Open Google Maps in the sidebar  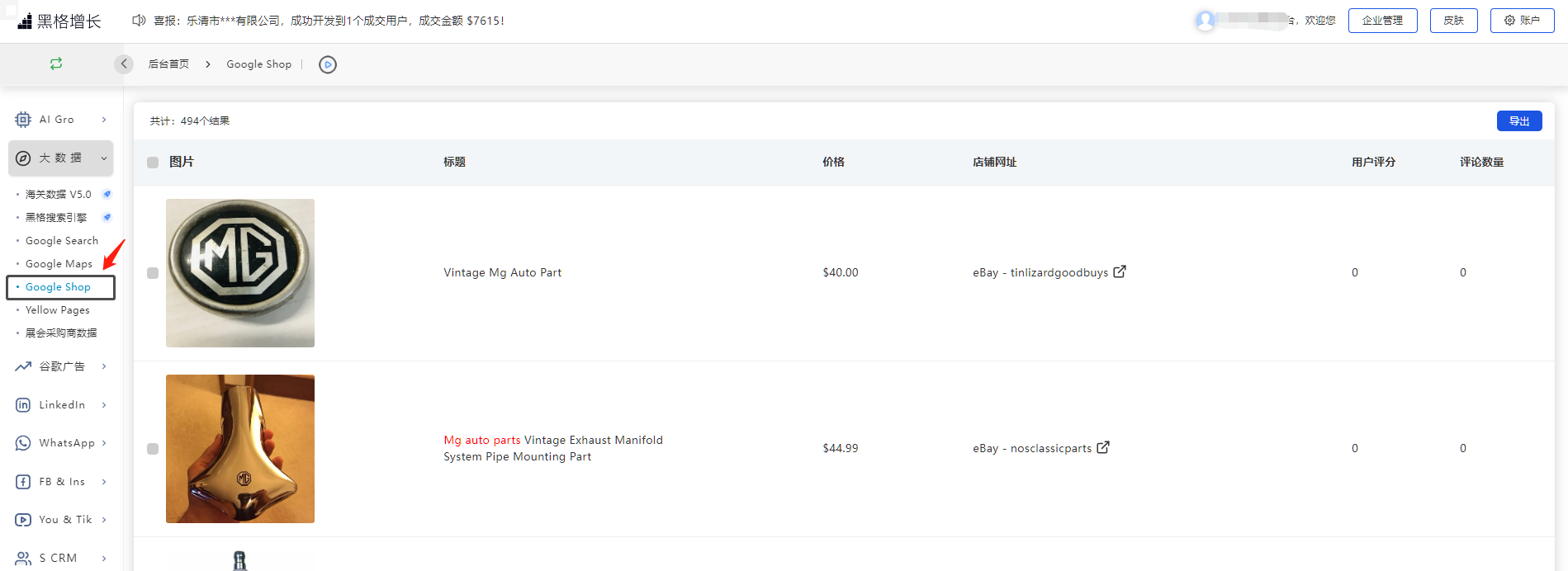pos(59,264)
